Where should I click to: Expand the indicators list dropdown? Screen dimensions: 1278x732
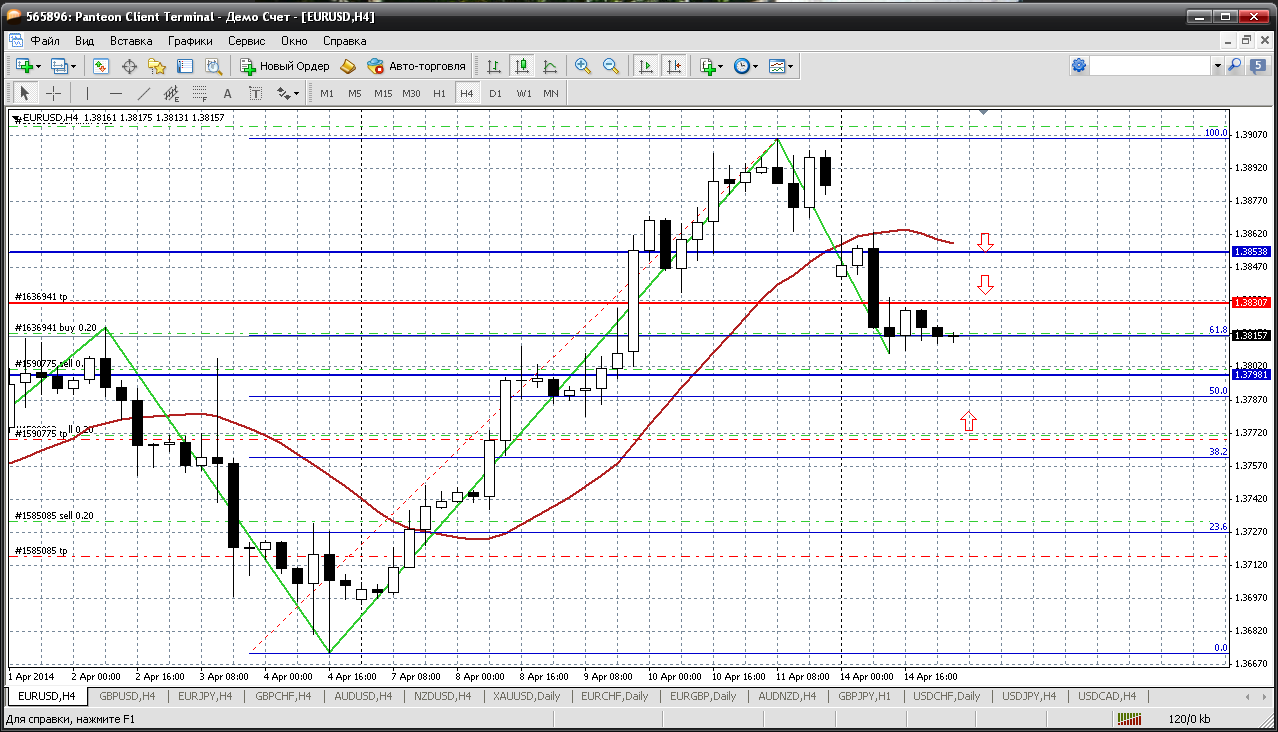tap(712, 66)
